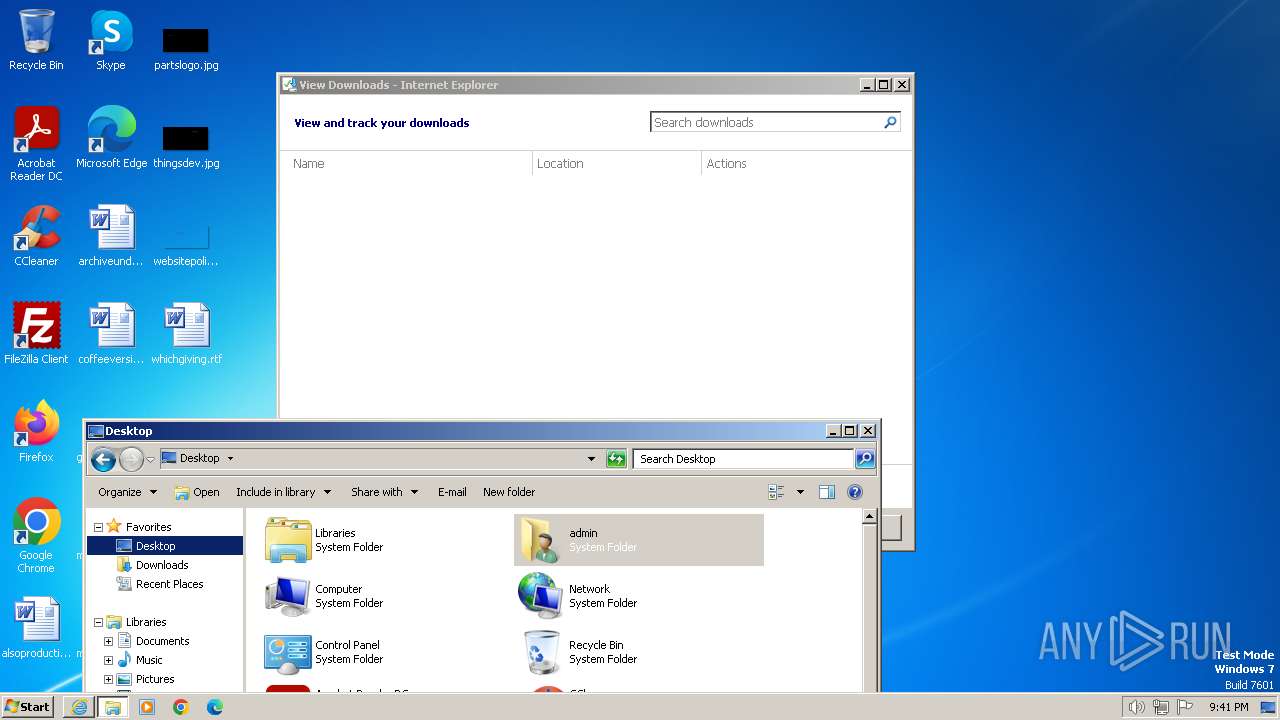
Task: Open address bar history dropdown
Action: (591, 459)
